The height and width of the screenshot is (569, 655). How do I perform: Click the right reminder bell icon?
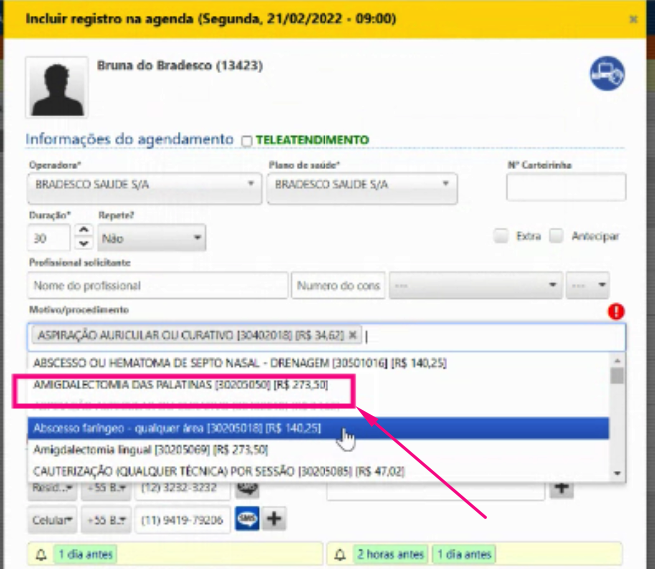(x=340, y=555)
